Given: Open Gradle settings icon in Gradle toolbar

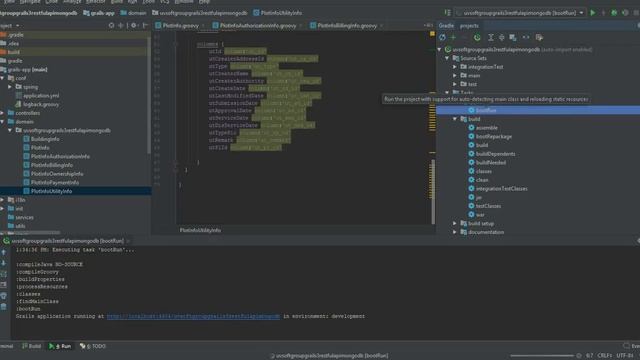Looking at the screenshot, I should pyautogui.click(x=539, y=38).
